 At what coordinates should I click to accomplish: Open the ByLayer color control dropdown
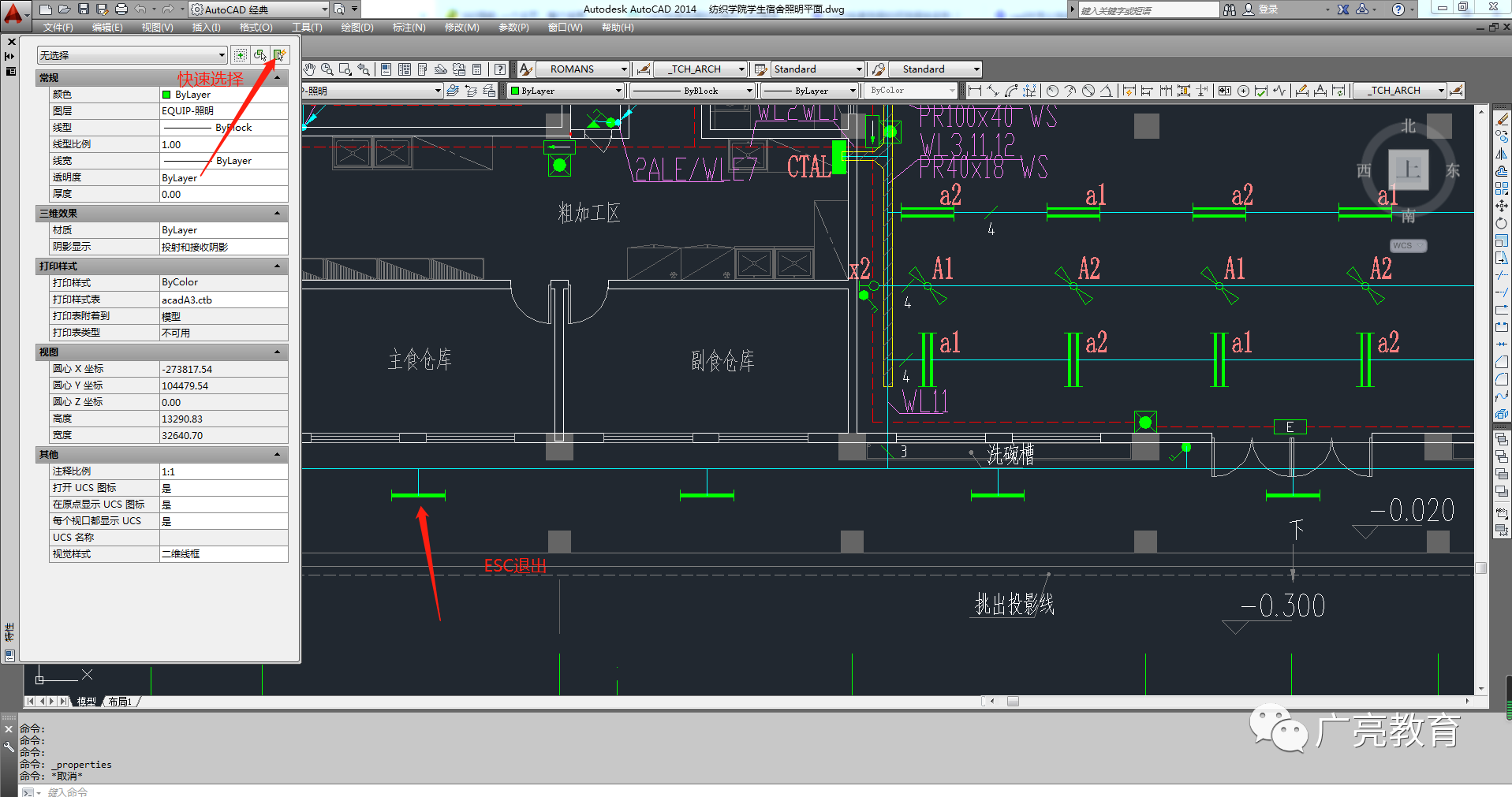click(x=566, y=91)
